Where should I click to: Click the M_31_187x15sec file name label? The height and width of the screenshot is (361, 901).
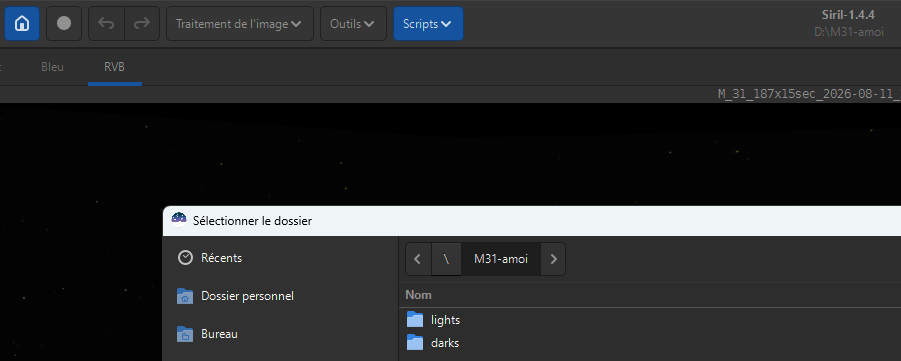pos(809,94)
